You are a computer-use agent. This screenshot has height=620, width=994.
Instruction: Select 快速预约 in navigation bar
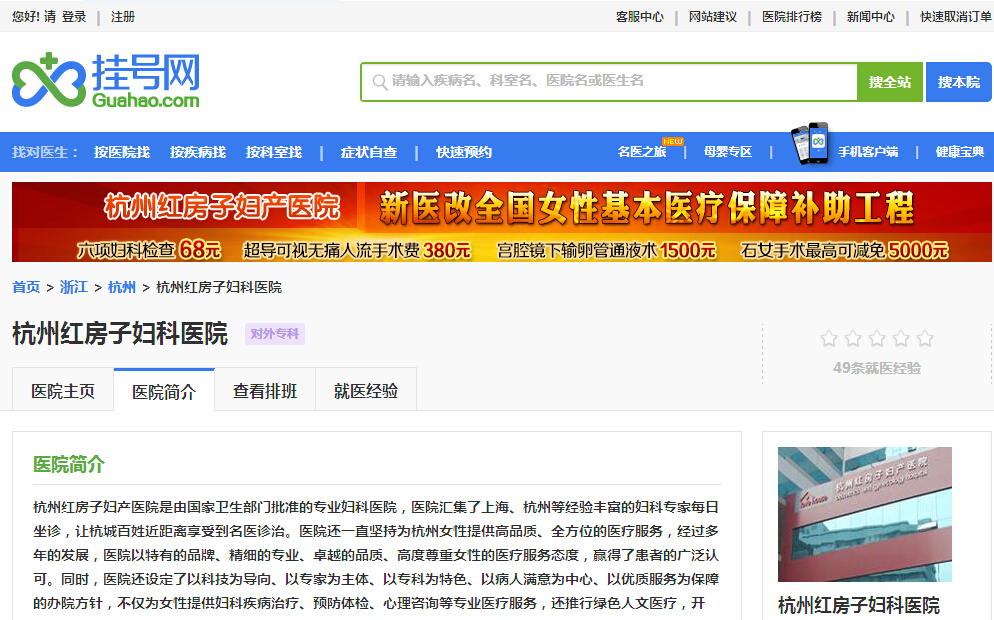464,152
